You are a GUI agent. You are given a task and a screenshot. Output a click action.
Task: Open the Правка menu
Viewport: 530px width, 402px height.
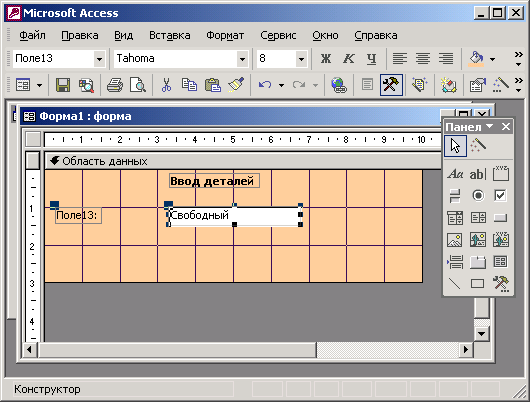coord(80,36)
